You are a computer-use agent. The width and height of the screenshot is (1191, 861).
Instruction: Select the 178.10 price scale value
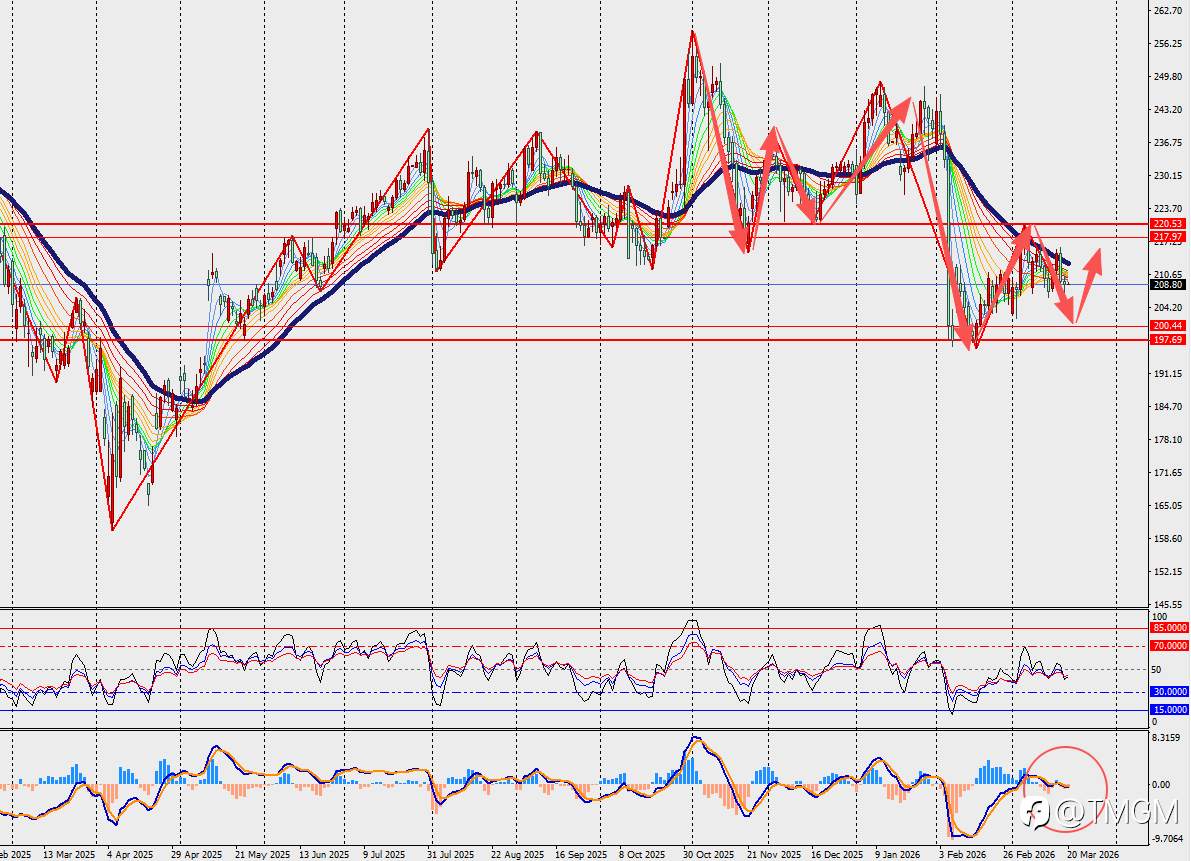pyautogui.click(x=1167, y=440)
